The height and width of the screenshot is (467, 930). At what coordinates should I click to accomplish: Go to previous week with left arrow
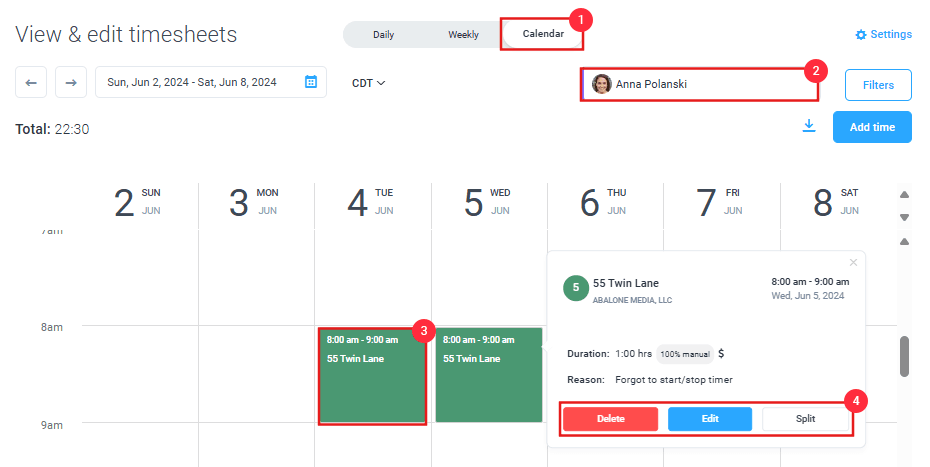(x=31, y=82)
